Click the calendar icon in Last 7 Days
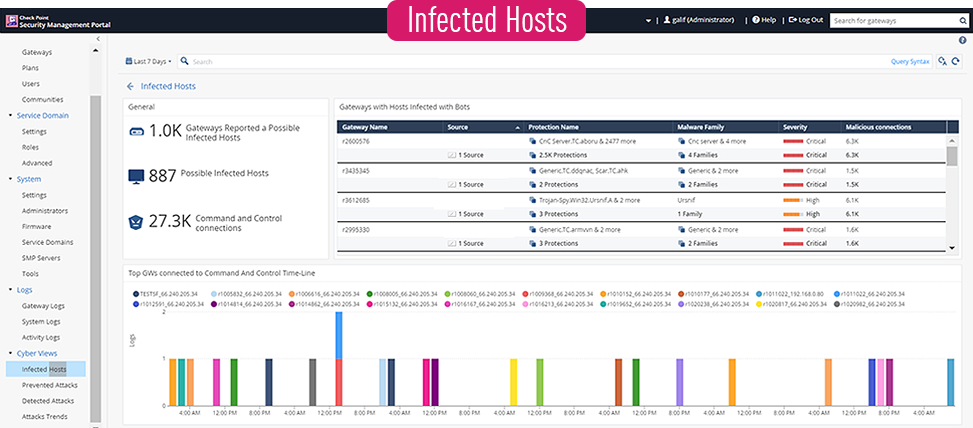 pyautogui.click(x=129, y=61)
